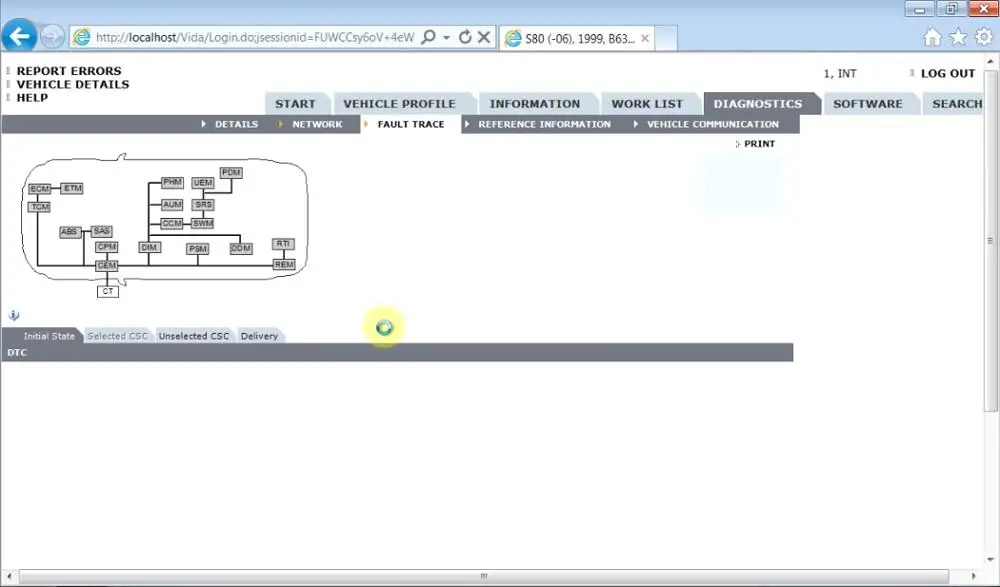Click the DIM module node
This screenshot has height=587, width=1000.
coord(149,247)
